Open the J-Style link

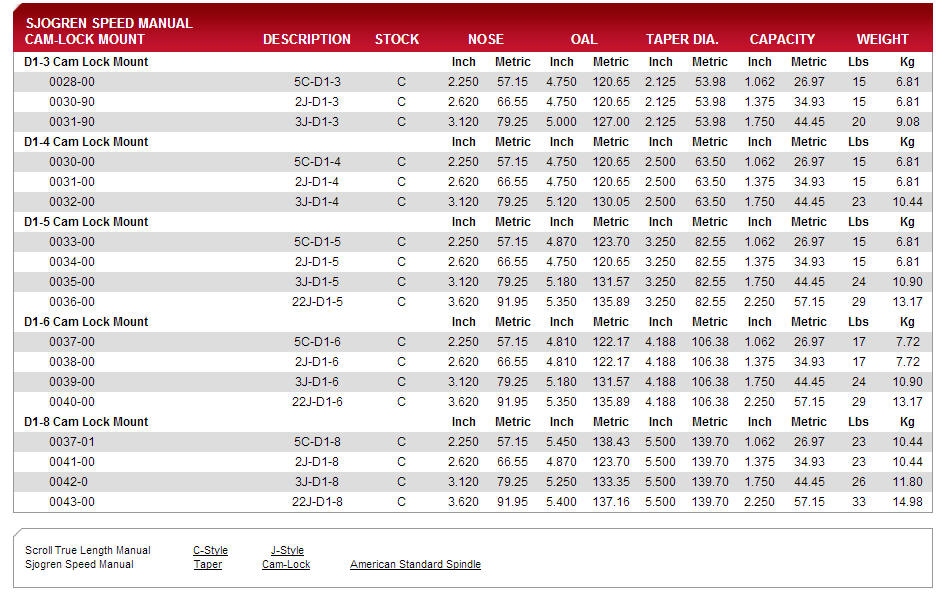click(x=287, y=550)
